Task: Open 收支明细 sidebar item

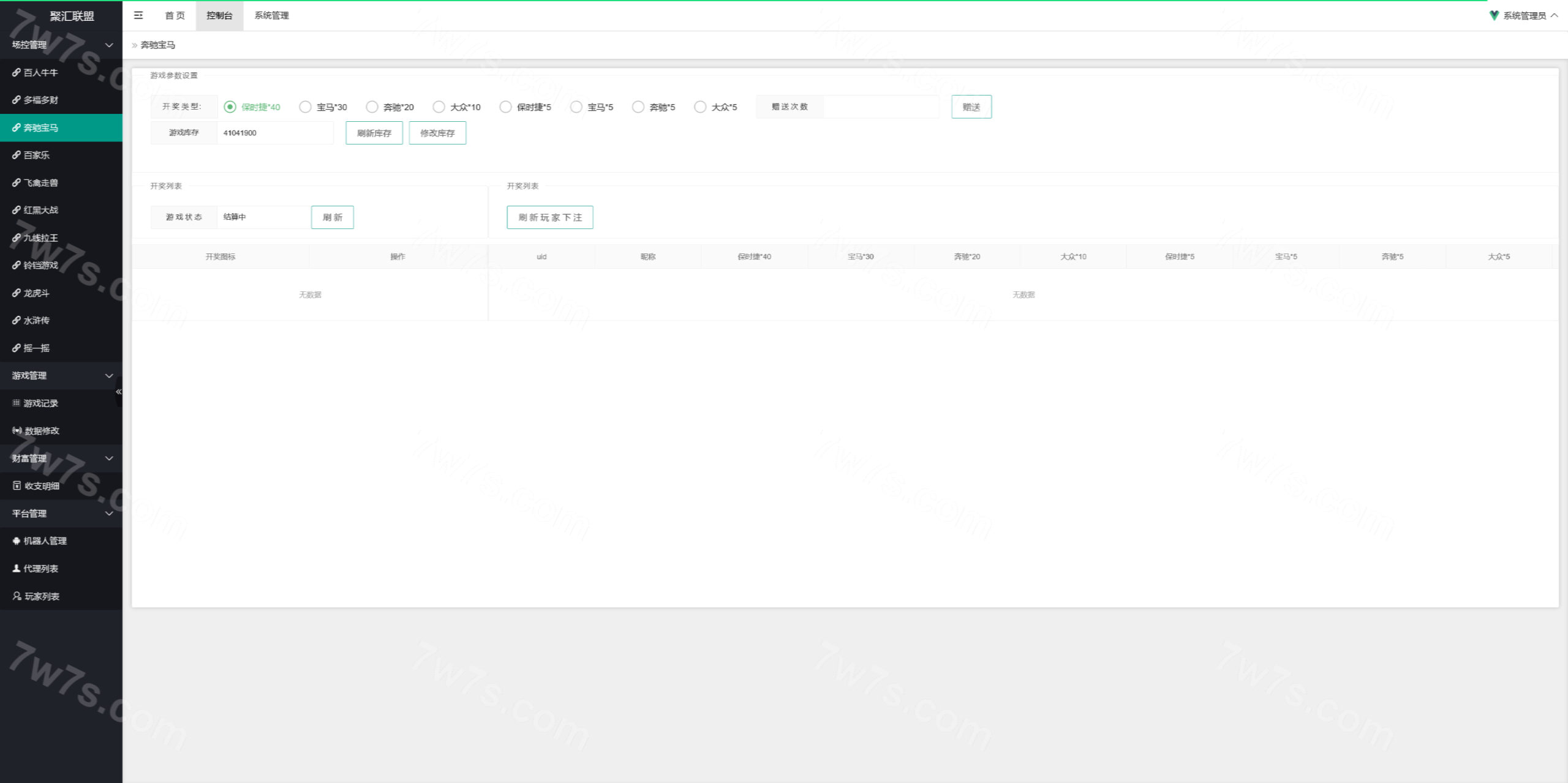Action: 42,485
